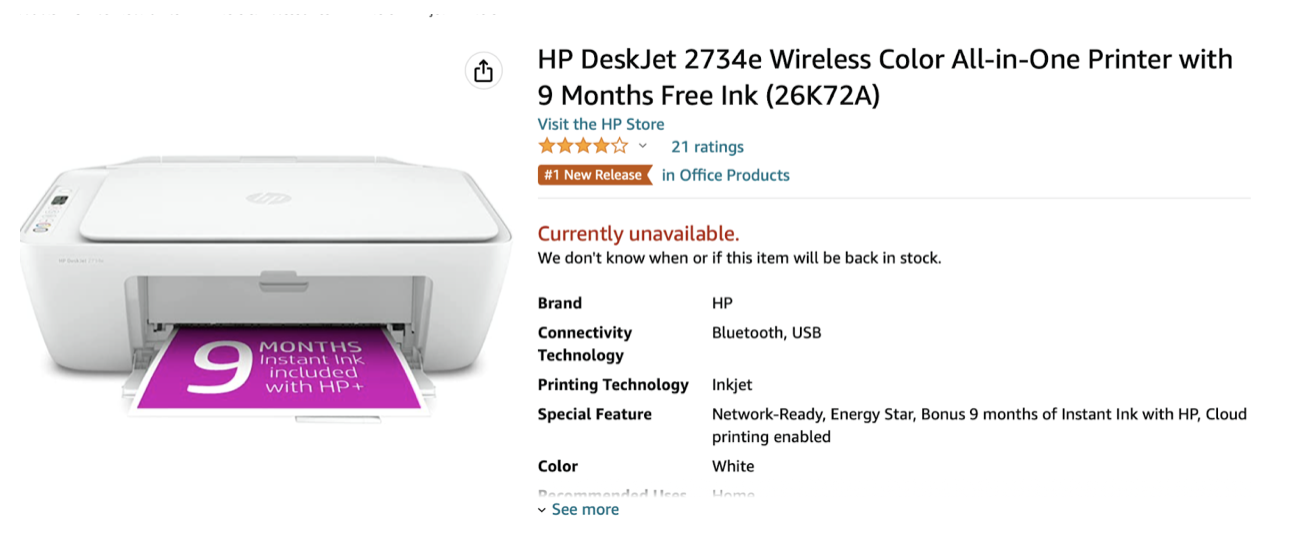Open the in Office Products category link
1306x558 pixels.
pyautogui.click(x=726, y=175)
